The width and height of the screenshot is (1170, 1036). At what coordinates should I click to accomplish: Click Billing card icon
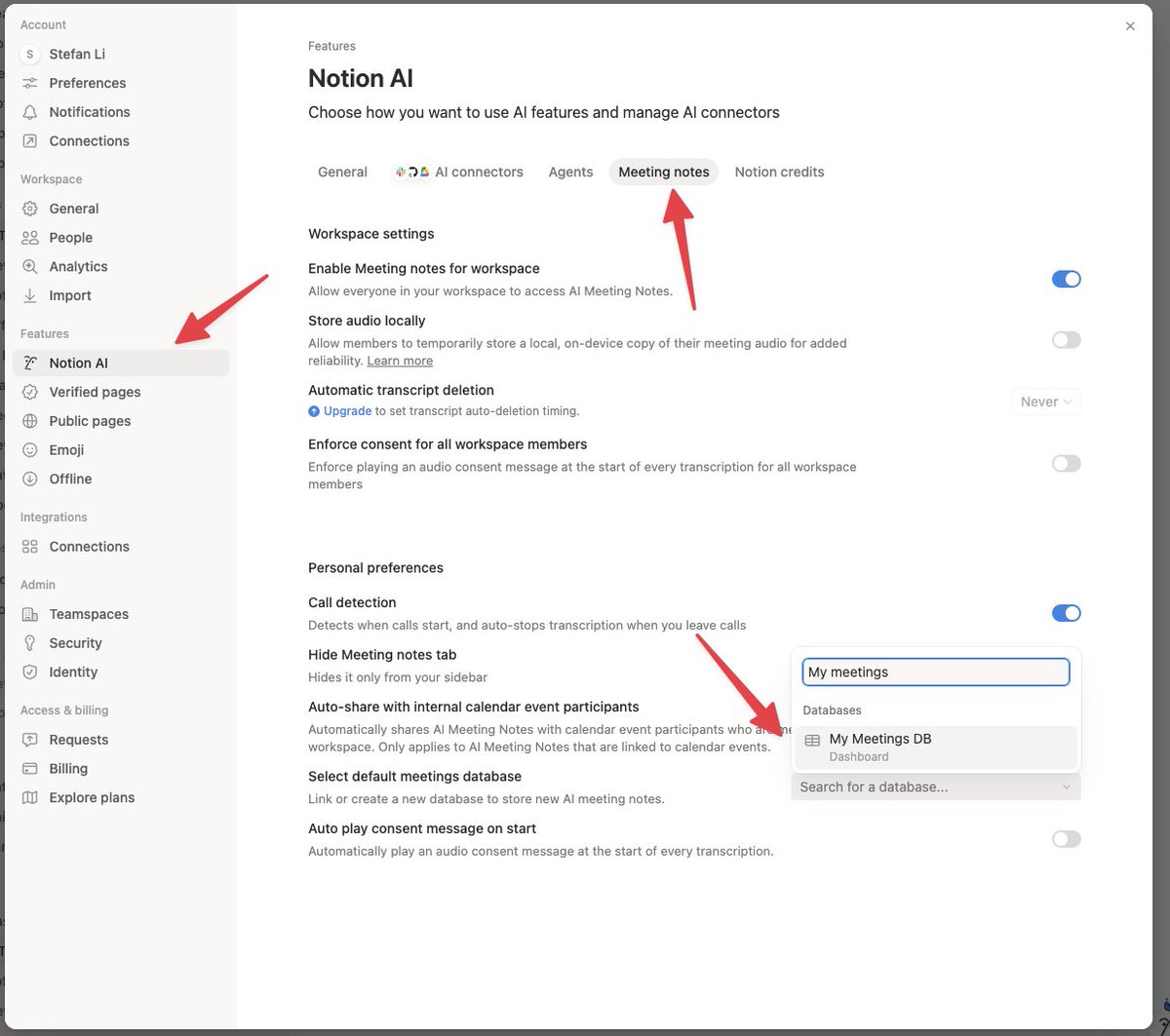pos(30,769)
